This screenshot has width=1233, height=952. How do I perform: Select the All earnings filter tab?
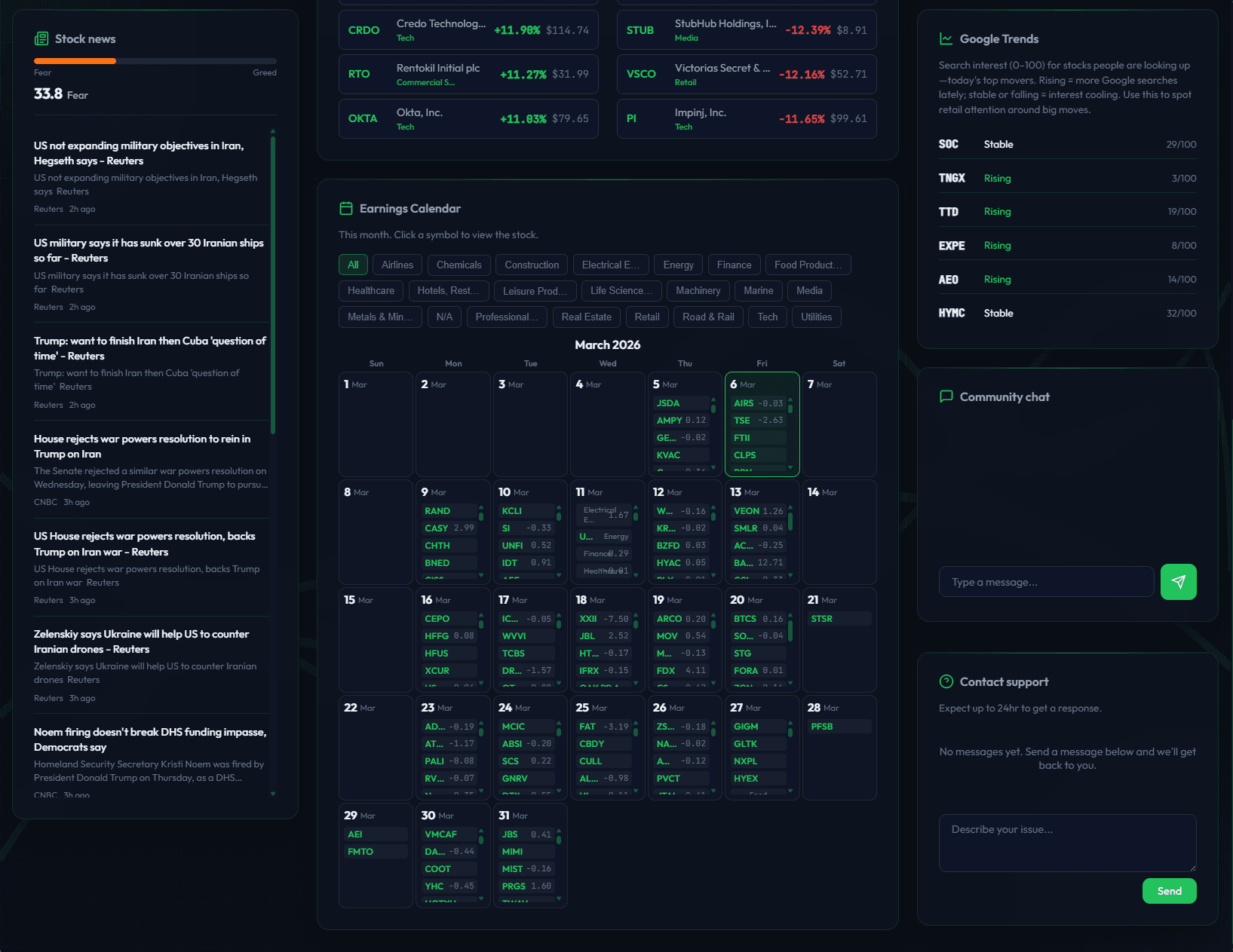(353, 265)
